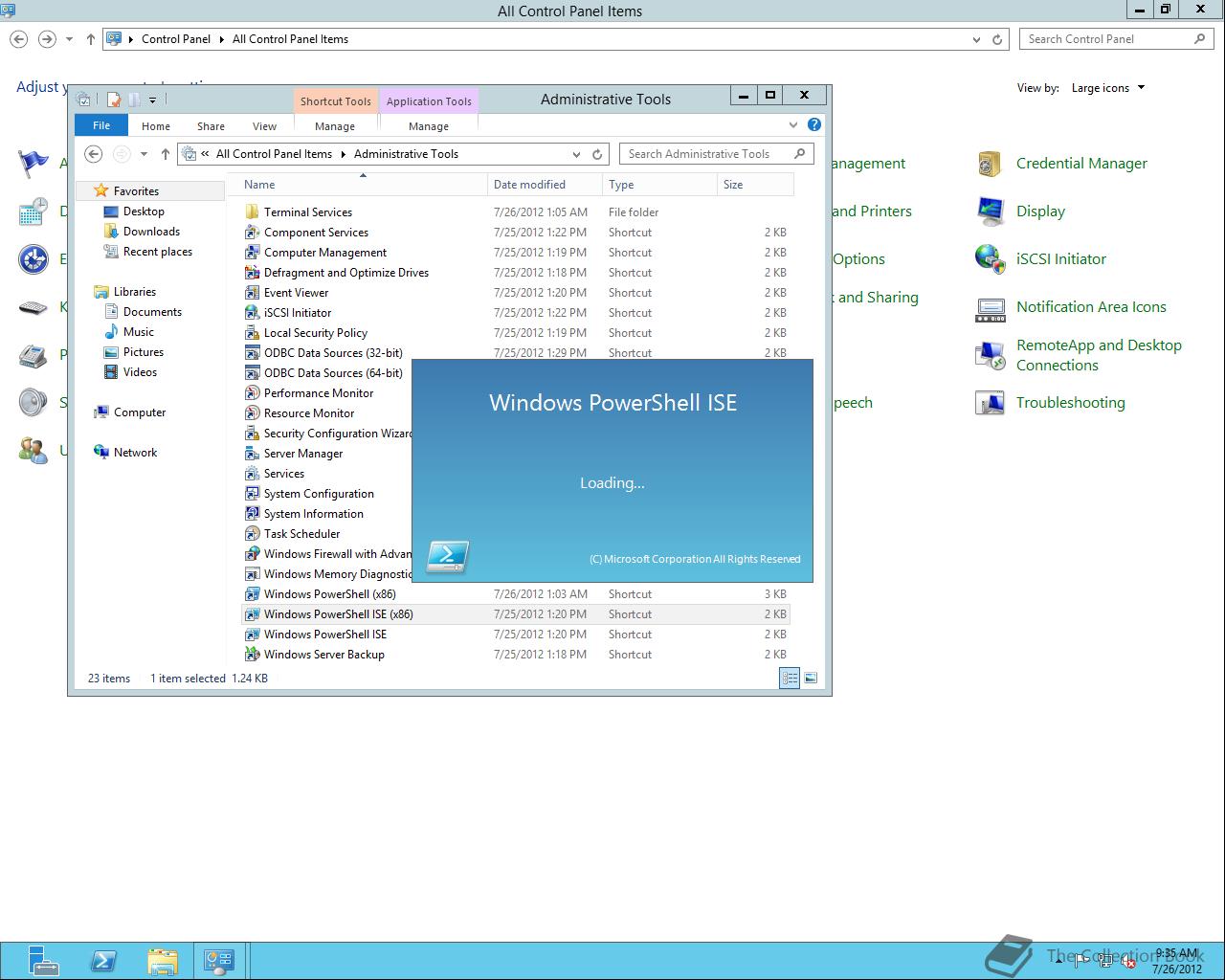Click the iSCSI Initiator icon in Control Panel
The image size is (1225, 980).
990,259
